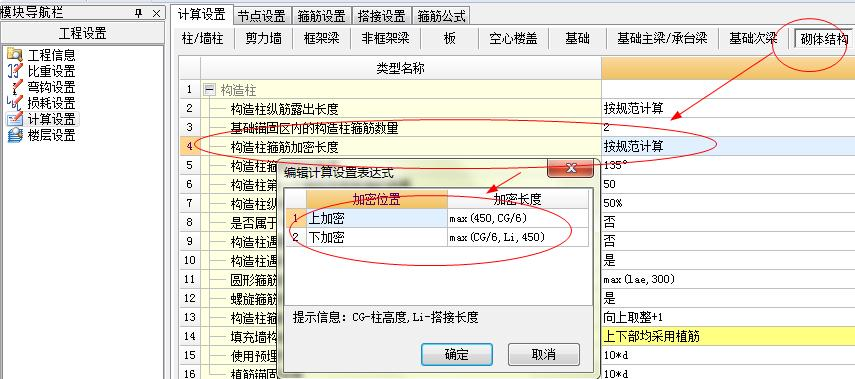Screen dimensions: 855x379
Task: Switch to 计算设置 tab
Action: coord(202,15)
